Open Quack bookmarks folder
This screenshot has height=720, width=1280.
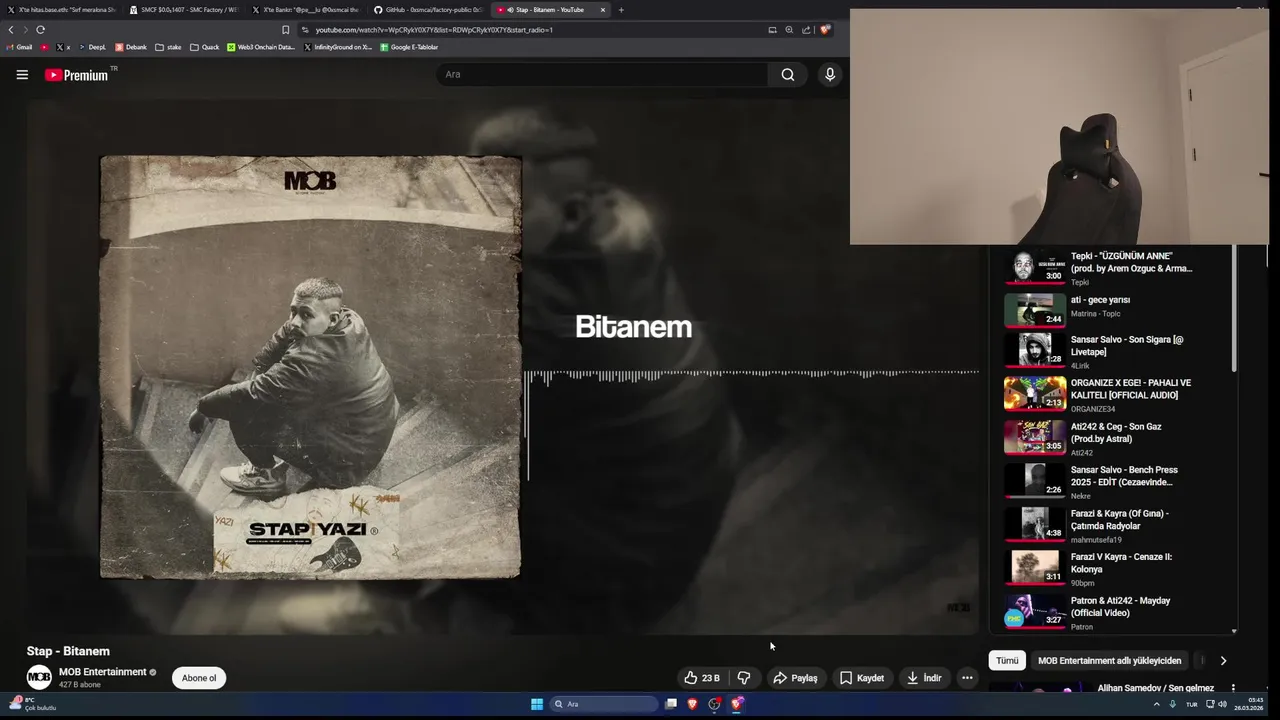coord(204,47)
